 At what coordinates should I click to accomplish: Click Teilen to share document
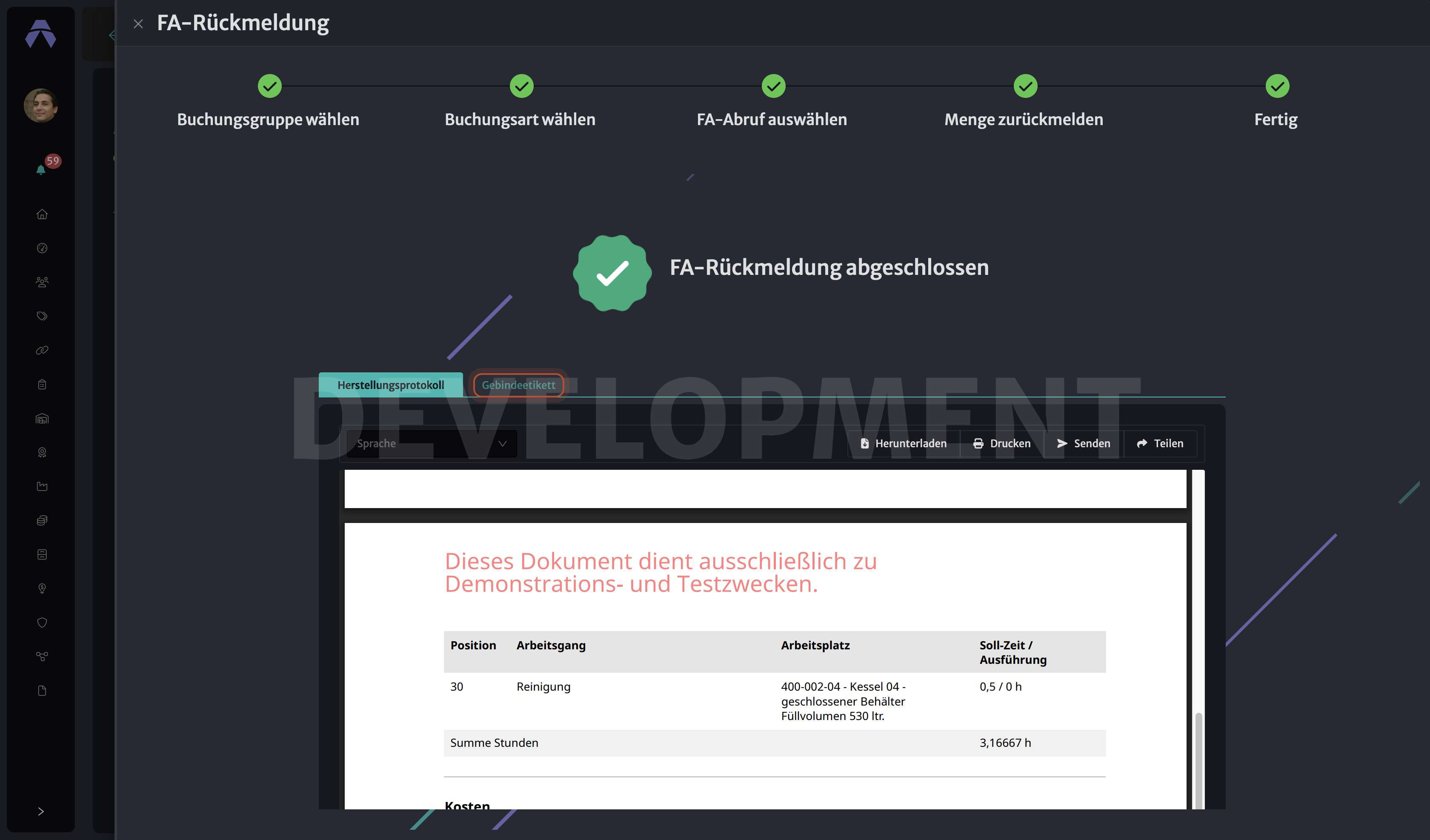click(1161, 443)
